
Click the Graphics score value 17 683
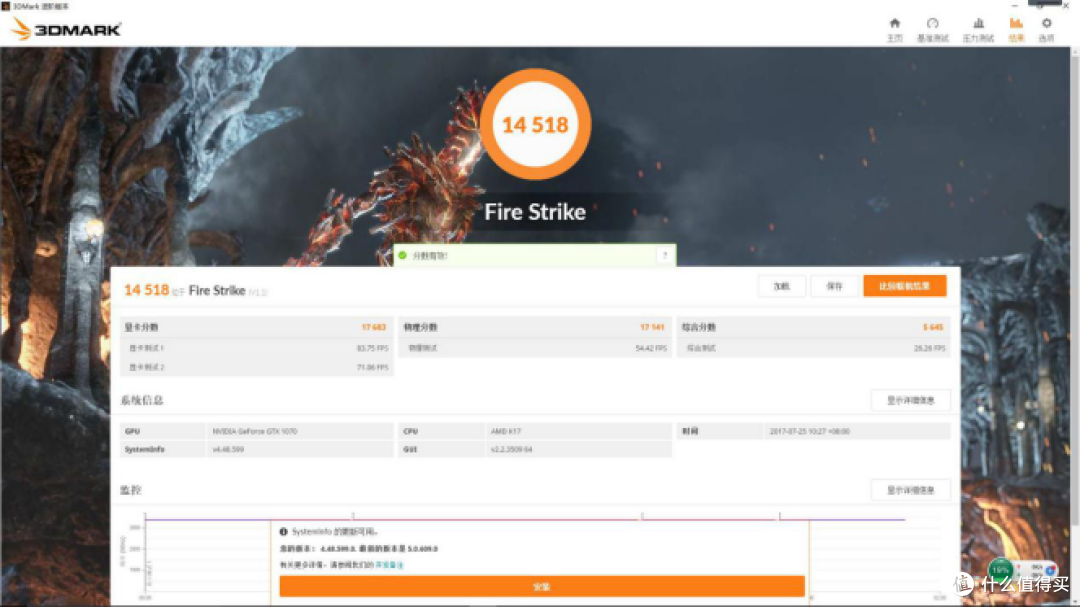373,327
